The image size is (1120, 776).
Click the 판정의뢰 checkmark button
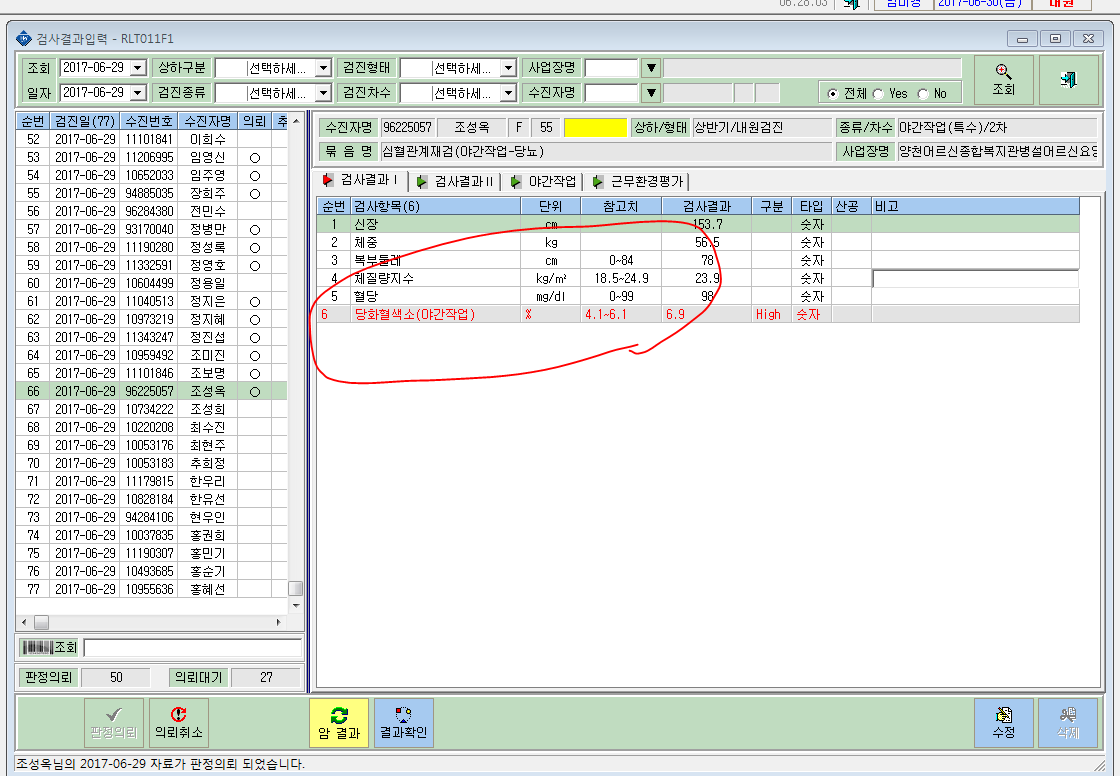click(114, 722)
